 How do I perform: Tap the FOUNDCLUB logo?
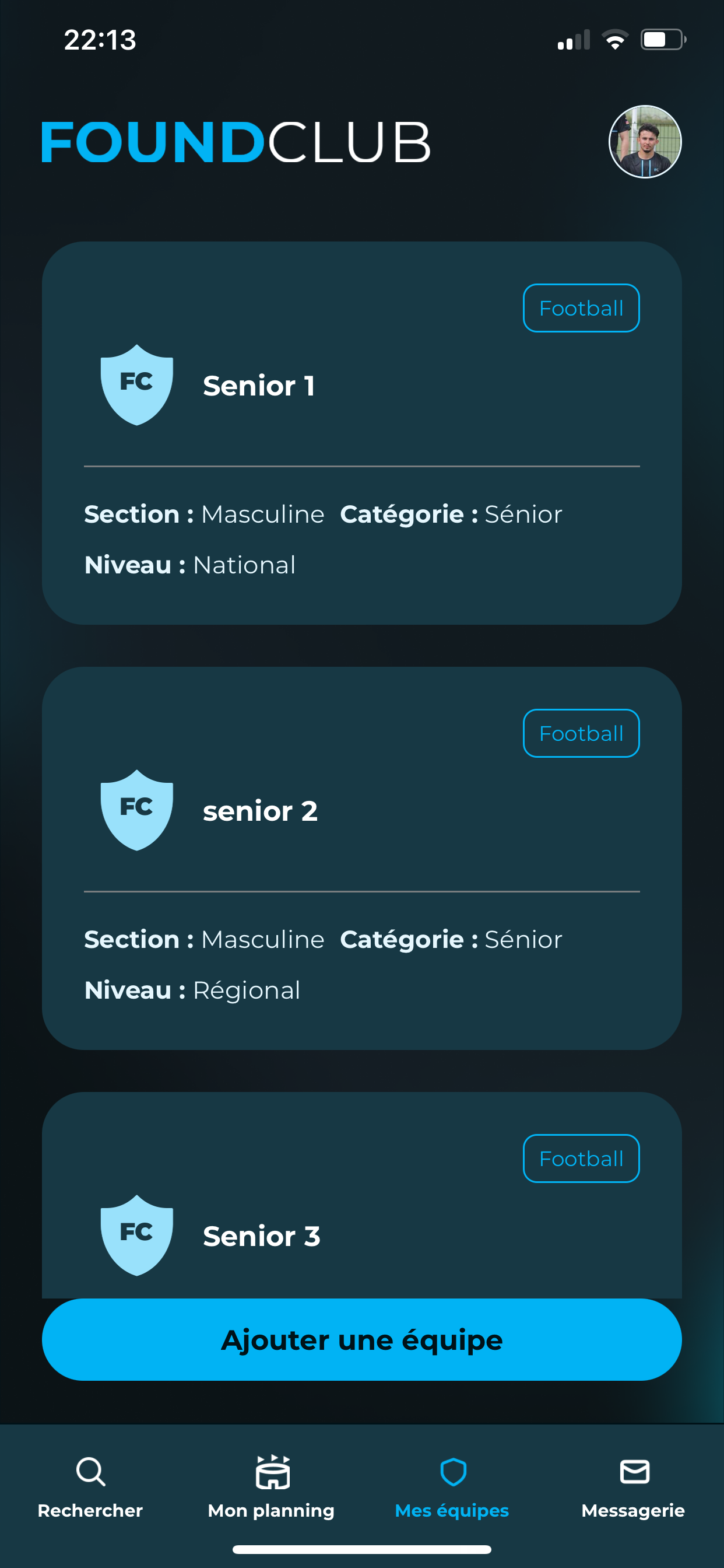coord(236,142)
